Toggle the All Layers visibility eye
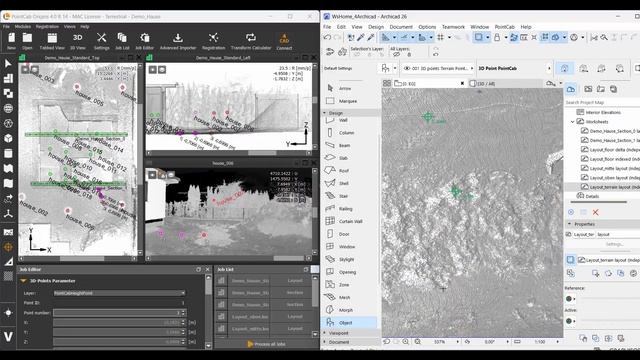640x360 pixels. (396, 54)
